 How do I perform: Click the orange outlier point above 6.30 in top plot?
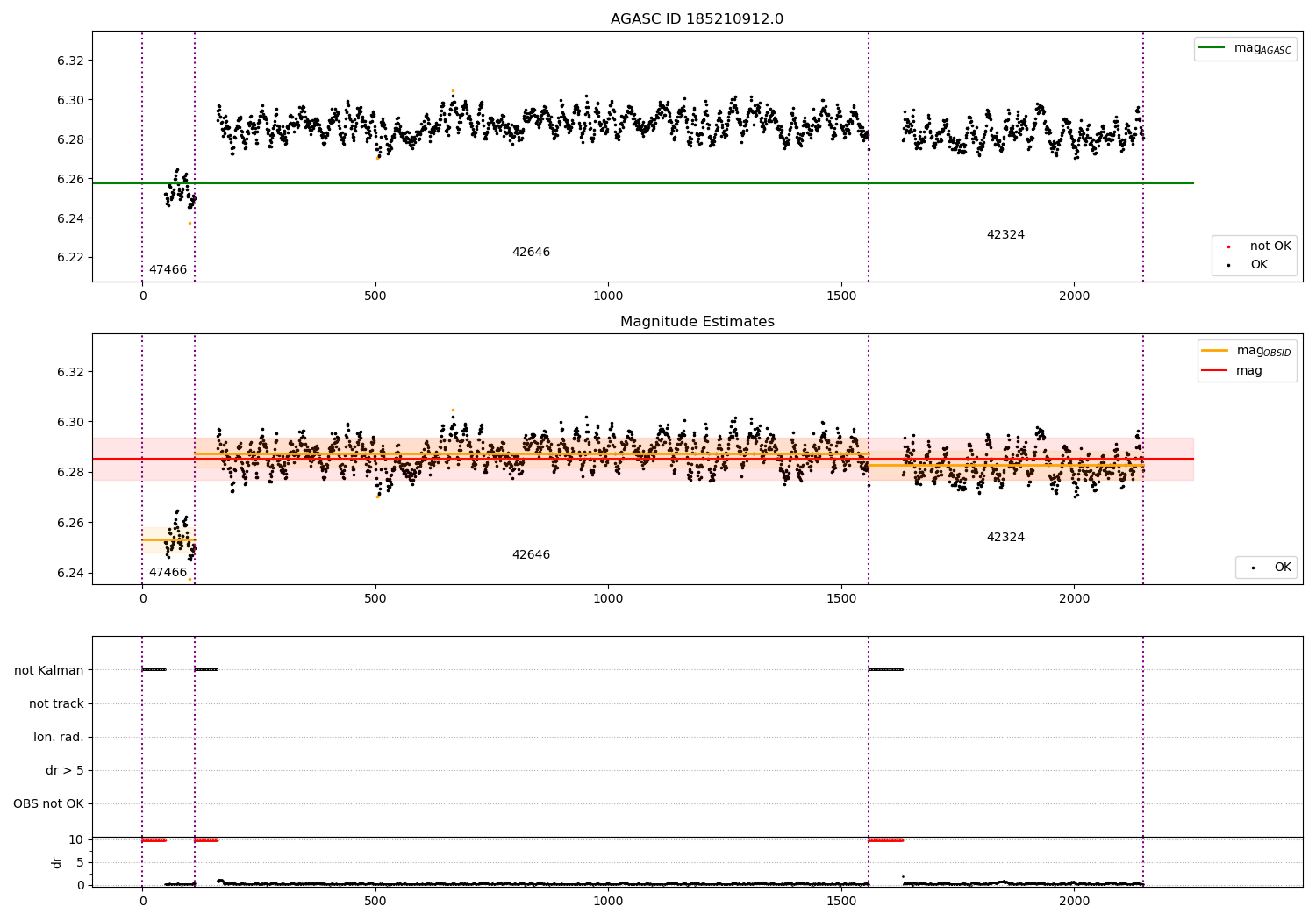pyautogui.click(x=453, y=91)
